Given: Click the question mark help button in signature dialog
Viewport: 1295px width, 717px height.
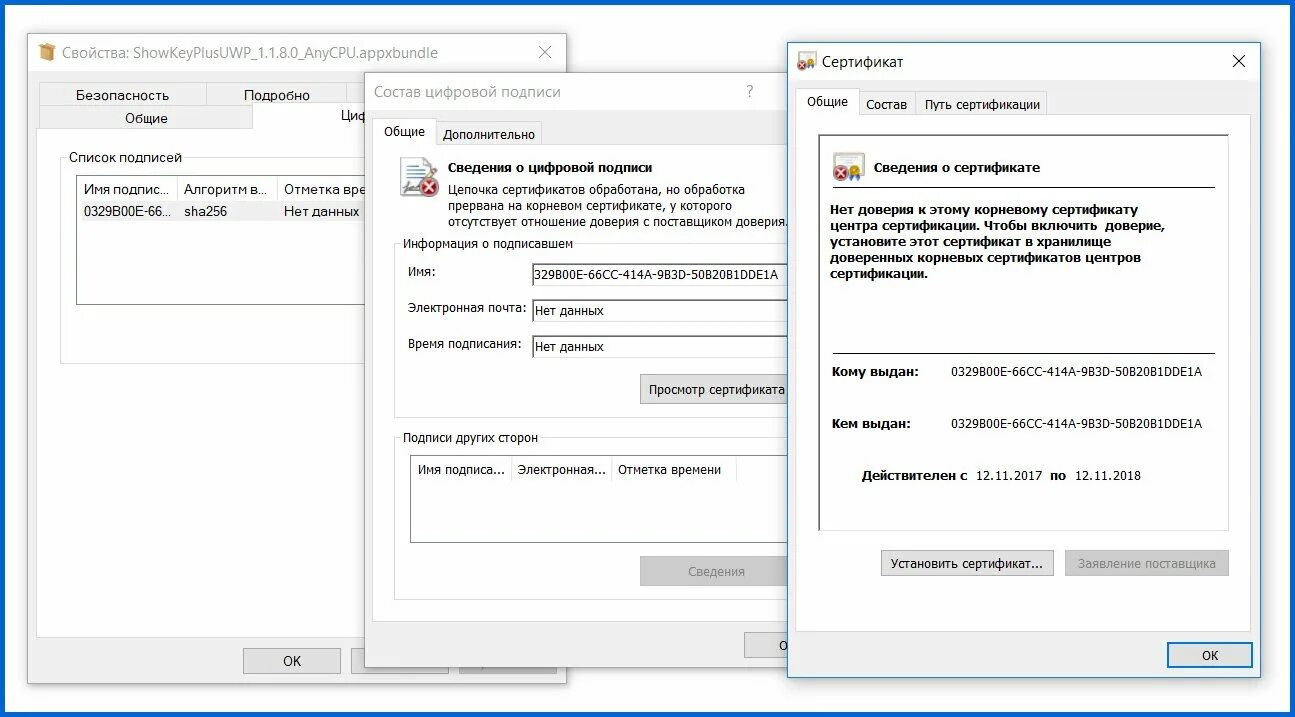Looking at the screenshot, I should tap(750, 91).
